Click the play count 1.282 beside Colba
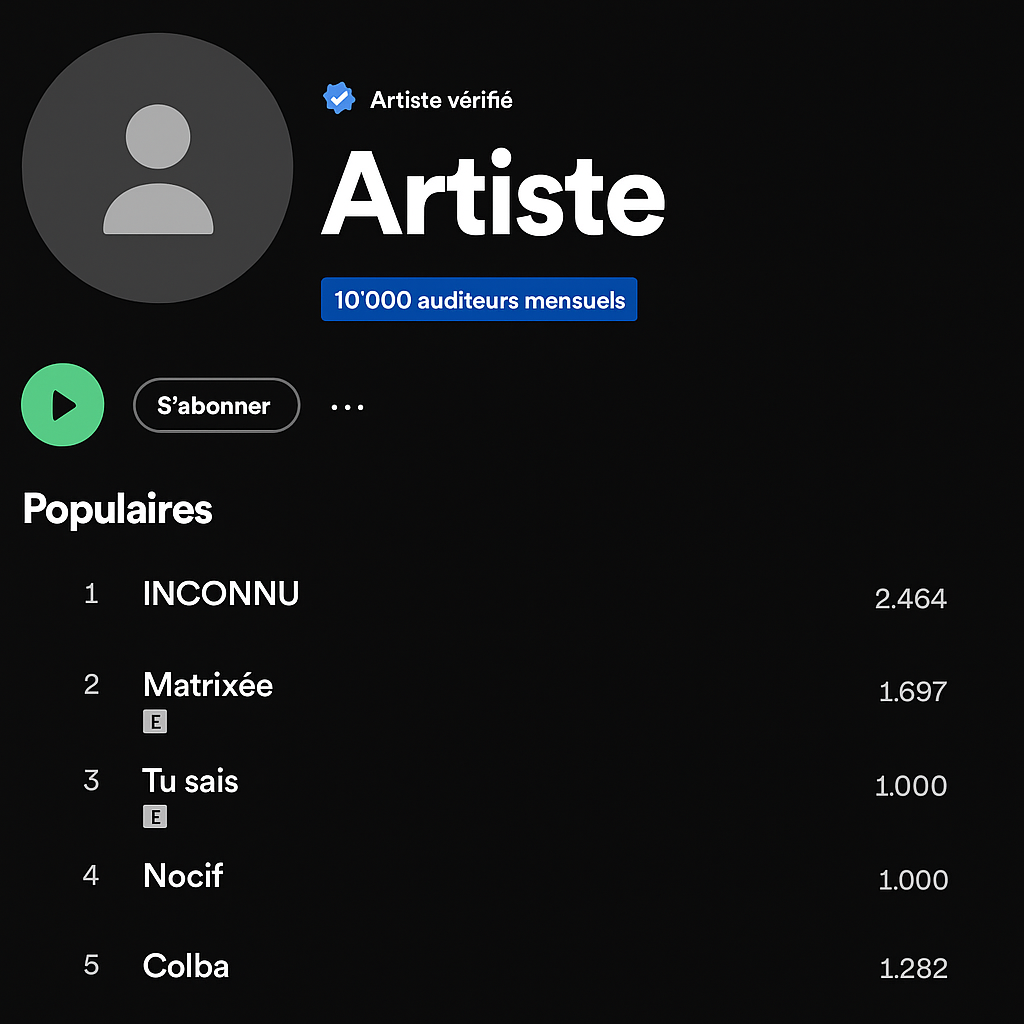This screenshot has height=1024, width=1024. tap(911, 968)
